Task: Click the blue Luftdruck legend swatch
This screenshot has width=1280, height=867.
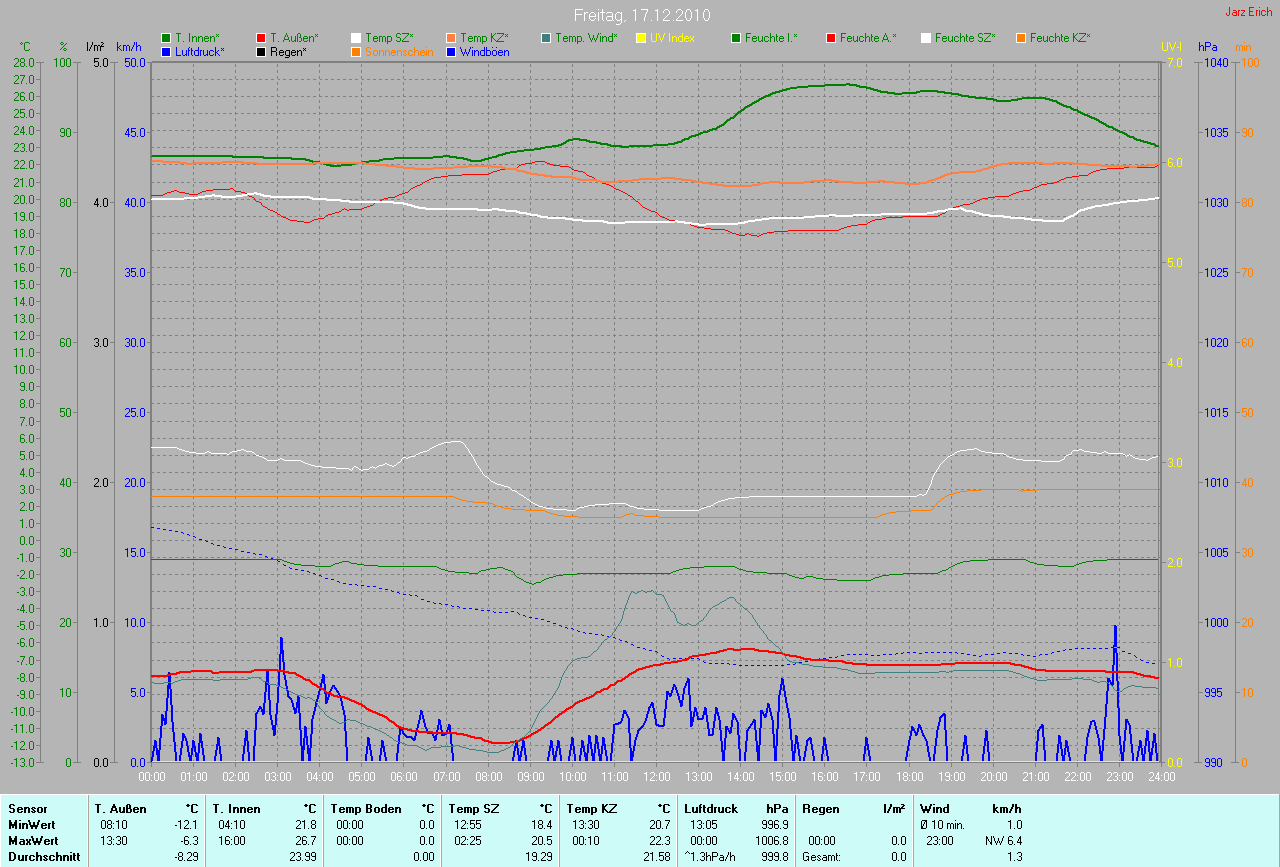Action: (166, 51)
